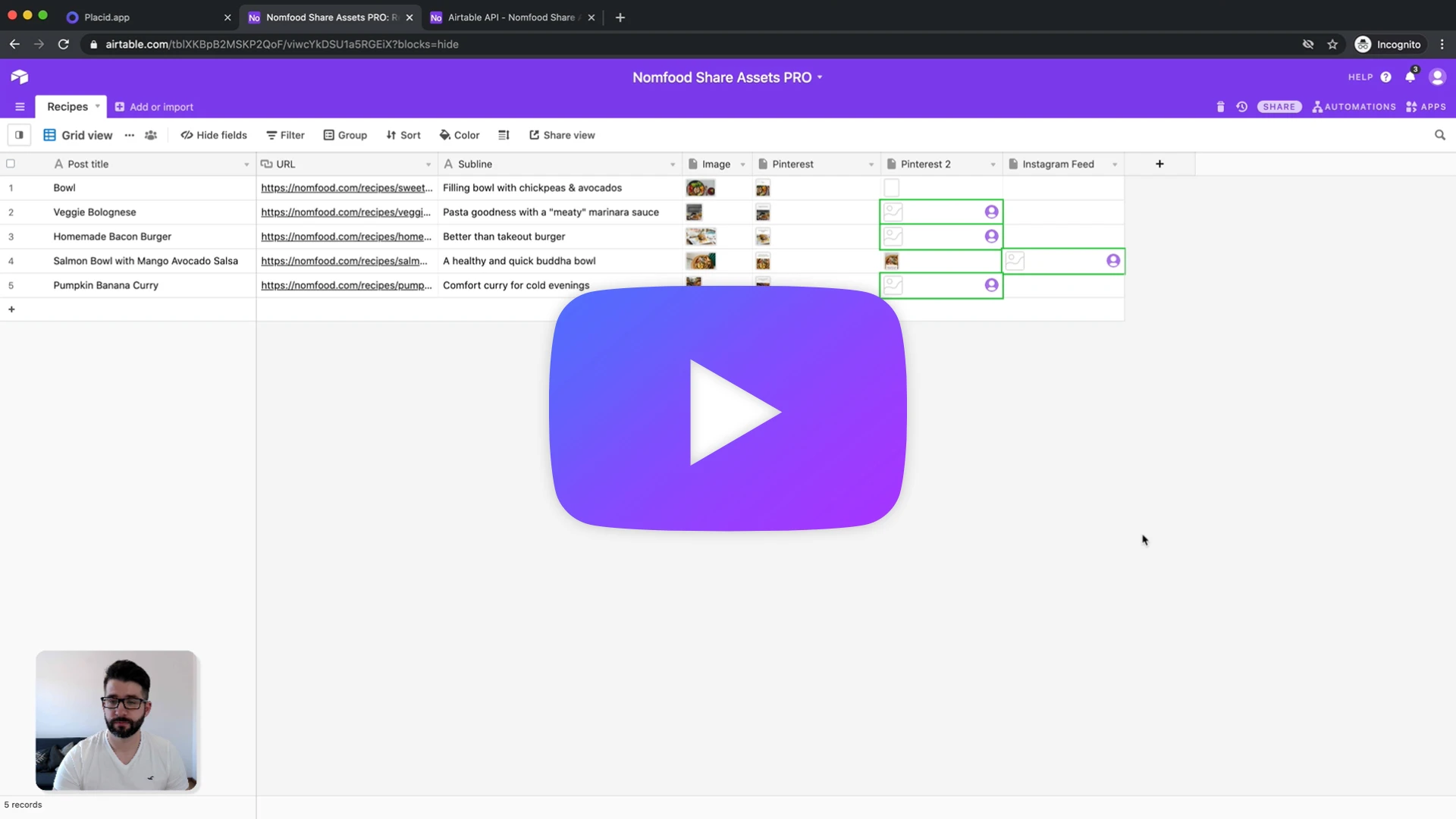The height and width of the screenshot is (819, 1456).
Task: Open a new browser tab
Action: tap(620, 17)
